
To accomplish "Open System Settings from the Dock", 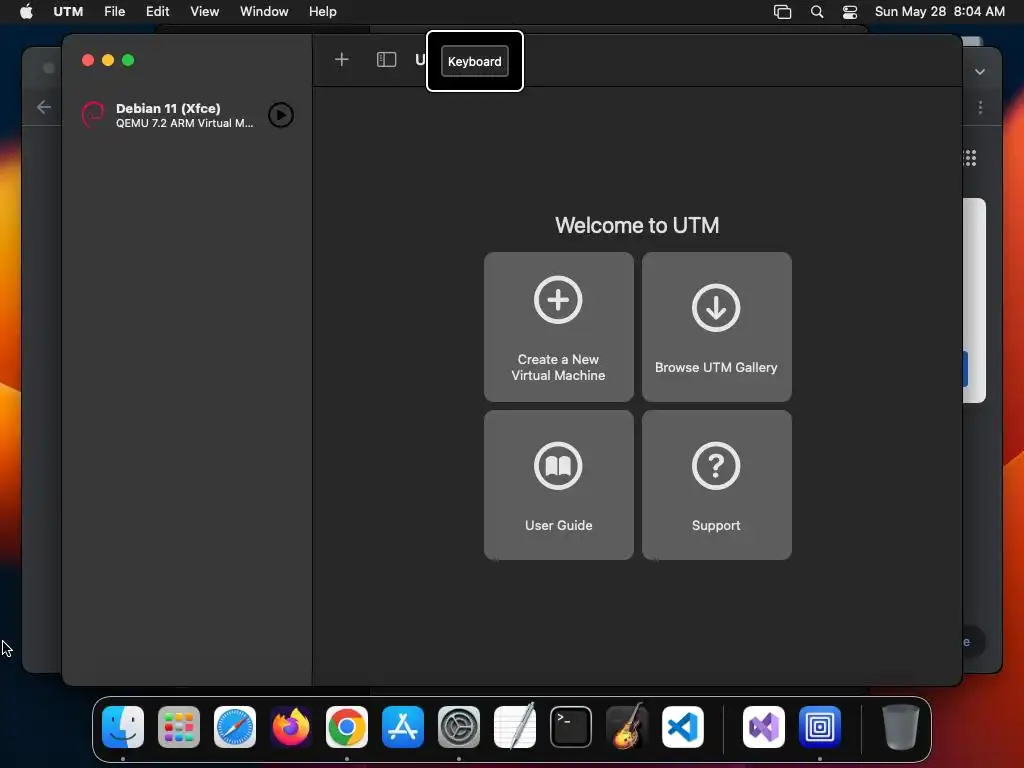I will pyautogui.click(x=458, y=726).
